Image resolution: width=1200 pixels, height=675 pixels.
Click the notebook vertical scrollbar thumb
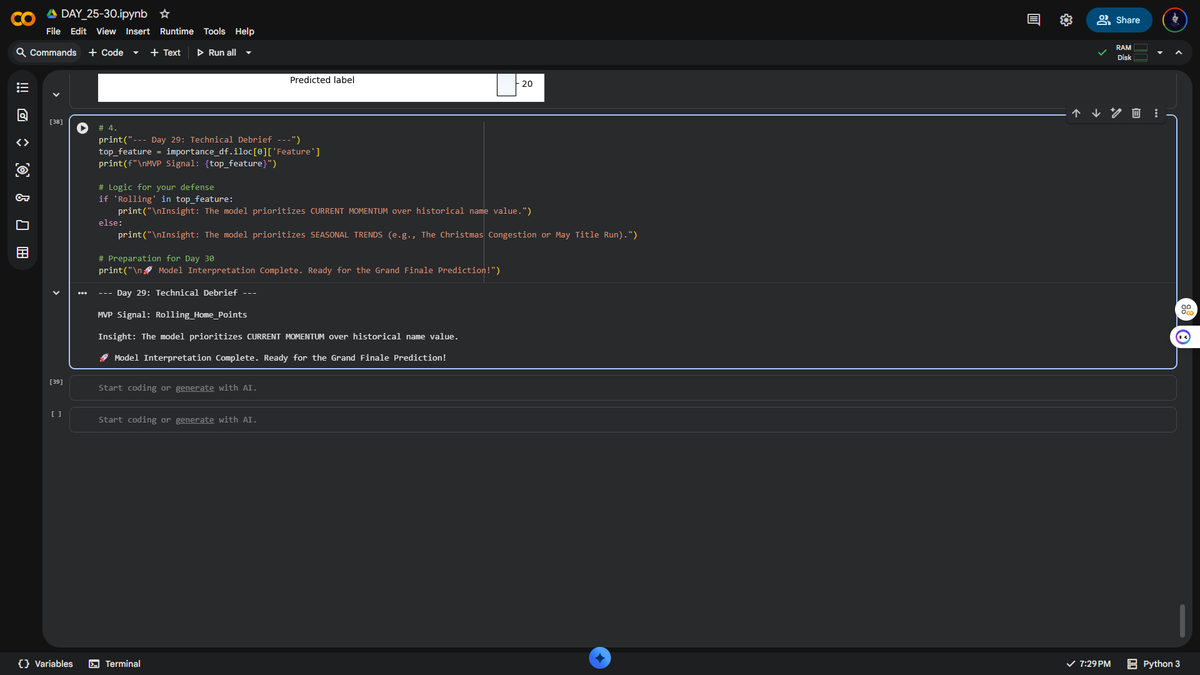click(x=1182, y=620)
